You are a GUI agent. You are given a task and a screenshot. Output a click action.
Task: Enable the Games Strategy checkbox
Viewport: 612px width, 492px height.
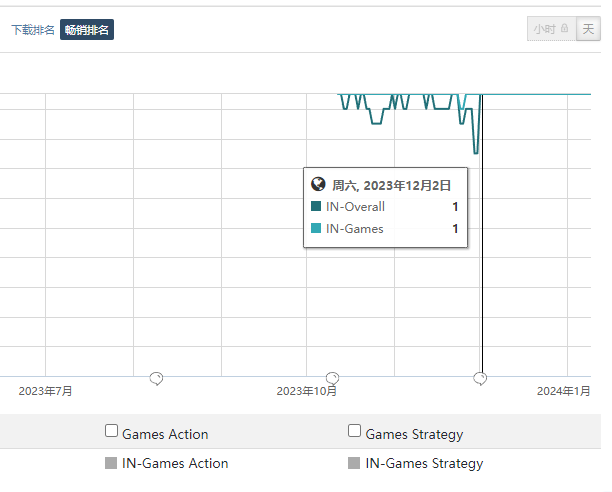(x=354, y=431)
